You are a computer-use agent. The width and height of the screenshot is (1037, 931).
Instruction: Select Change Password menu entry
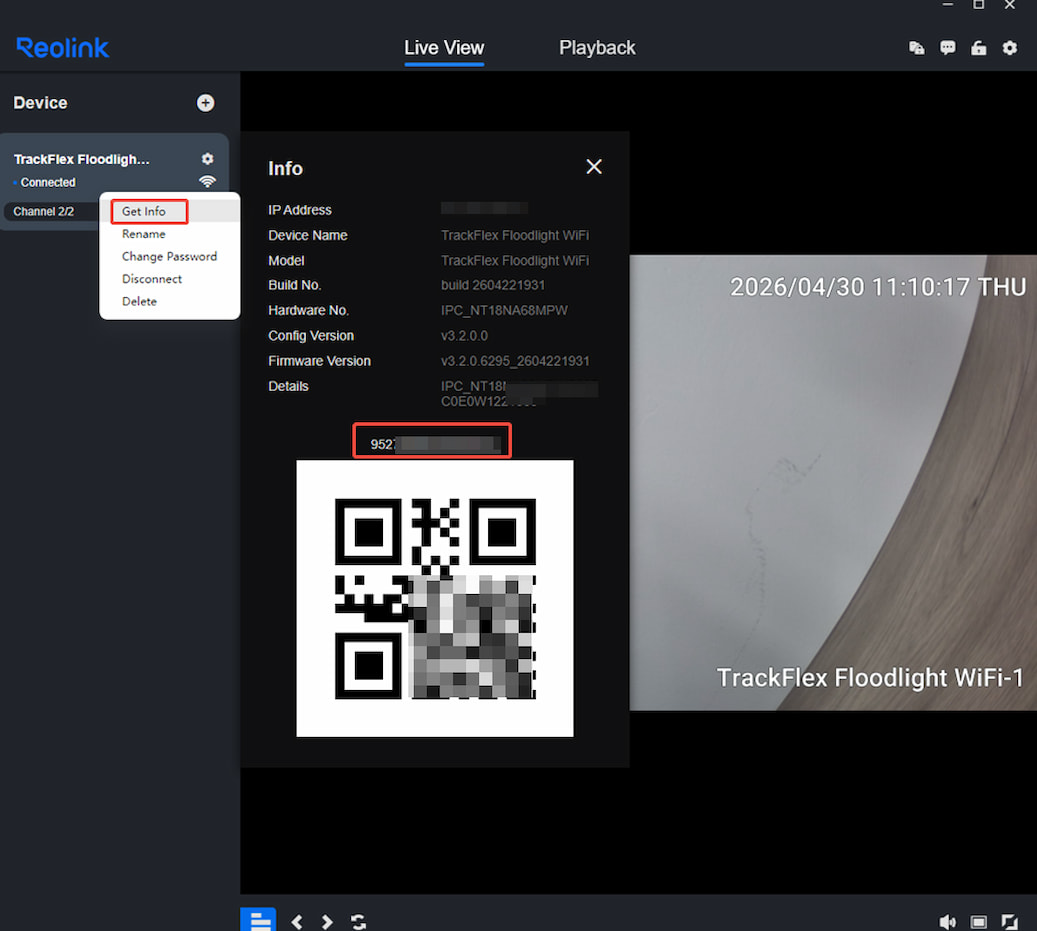pos(169,257)
